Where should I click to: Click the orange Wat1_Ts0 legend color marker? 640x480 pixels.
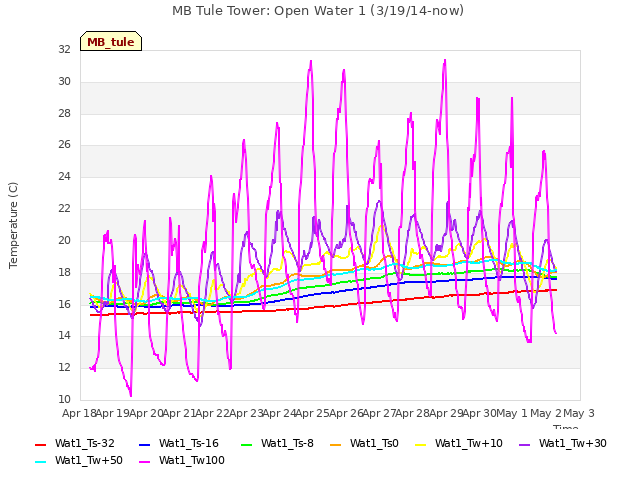coord(336,444)
